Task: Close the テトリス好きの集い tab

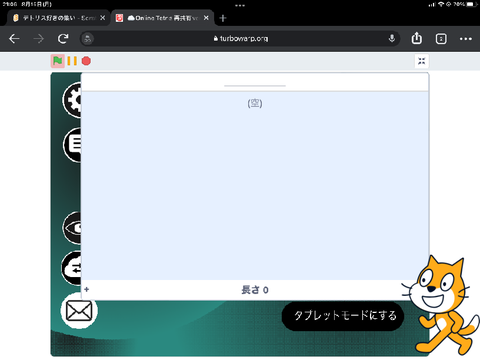Action: coord(103,18)
